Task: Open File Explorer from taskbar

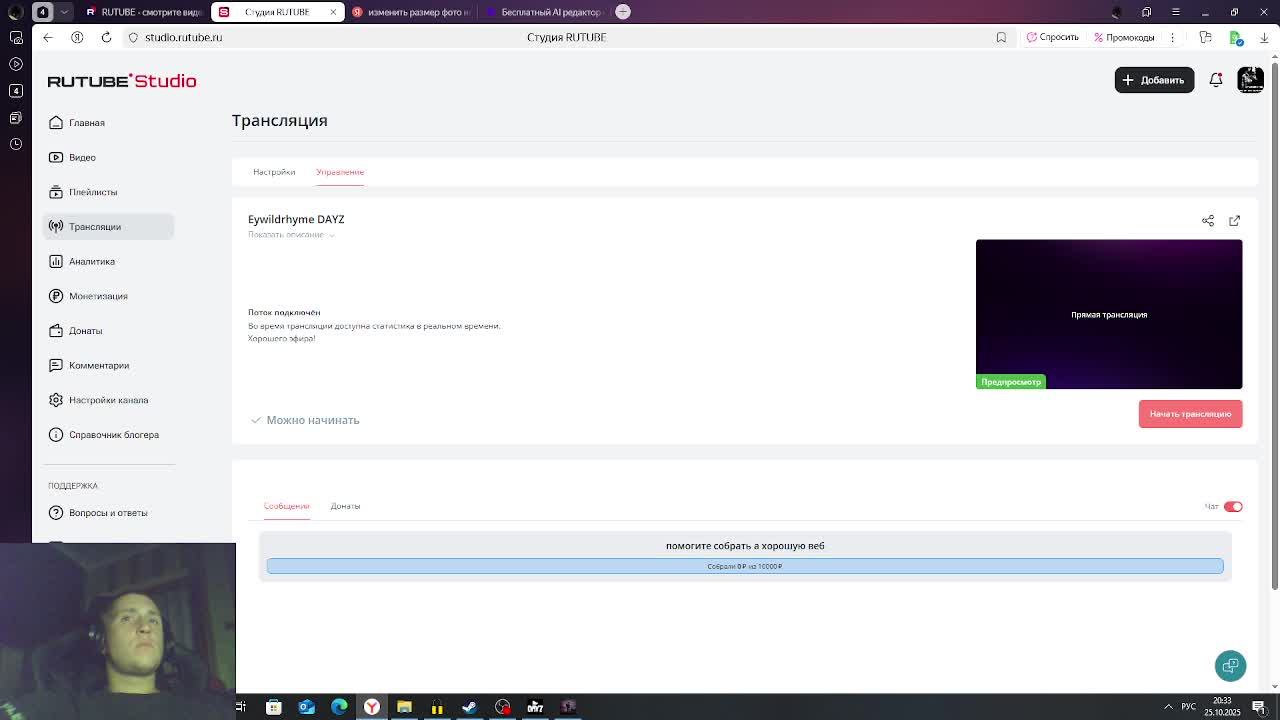Action: pyautogui.click(x=404, y=707)
